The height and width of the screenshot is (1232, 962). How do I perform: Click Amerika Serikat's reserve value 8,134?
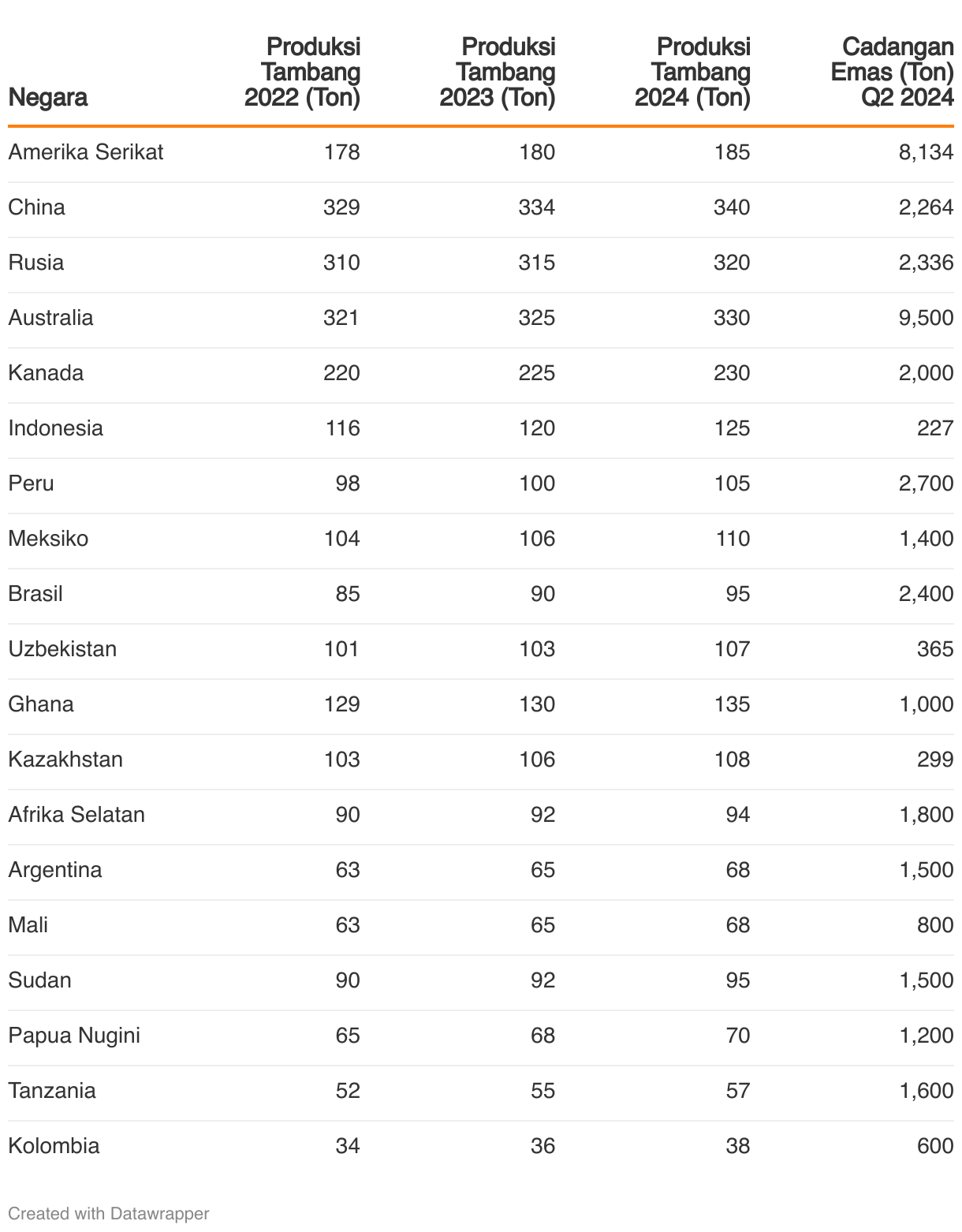coord(926,152)
